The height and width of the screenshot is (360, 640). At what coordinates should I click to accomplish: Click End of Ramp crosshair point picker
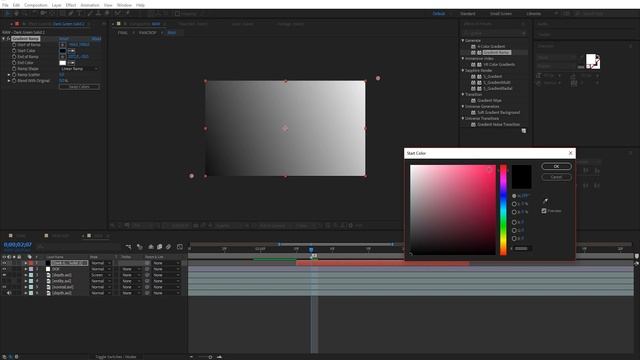(62, 57)
